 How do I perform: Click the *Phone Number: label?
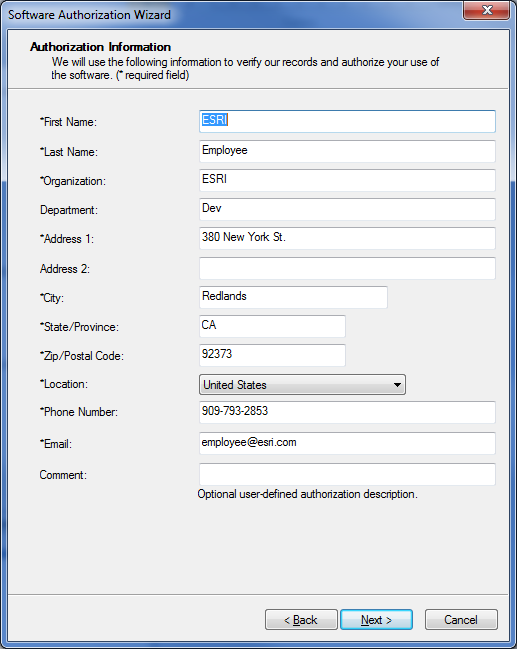pyautogui.click(x=79, y=412)
